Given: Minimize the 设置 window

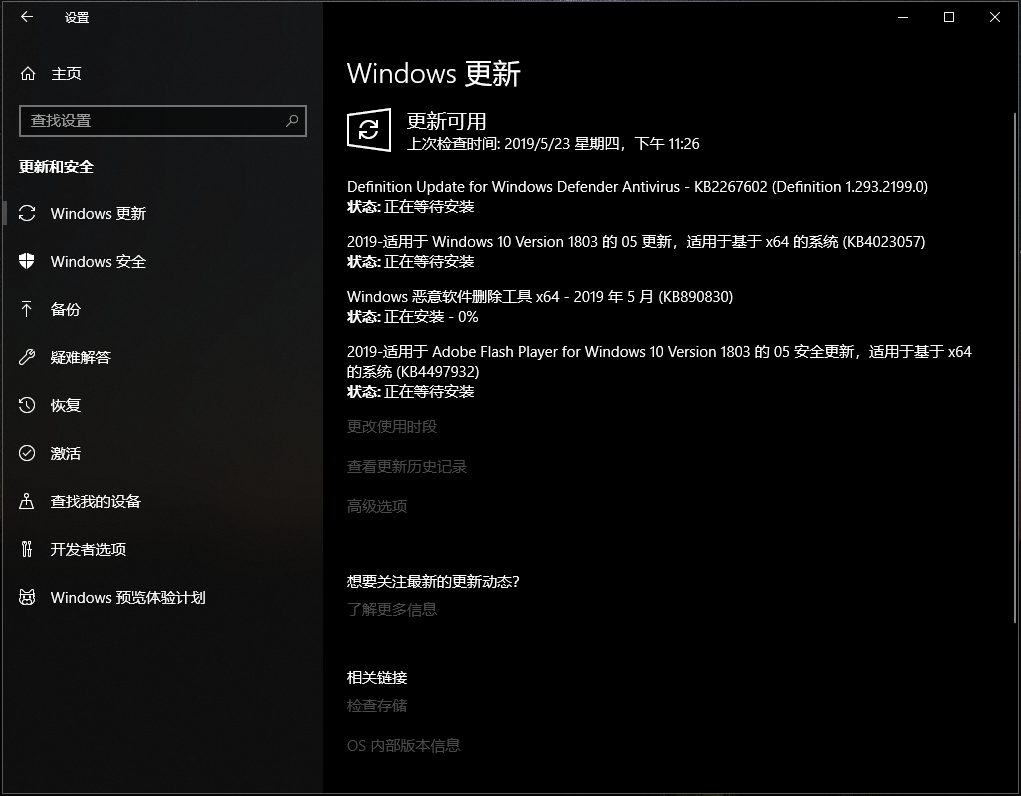Looking at the screenshot, I should 903,18.
